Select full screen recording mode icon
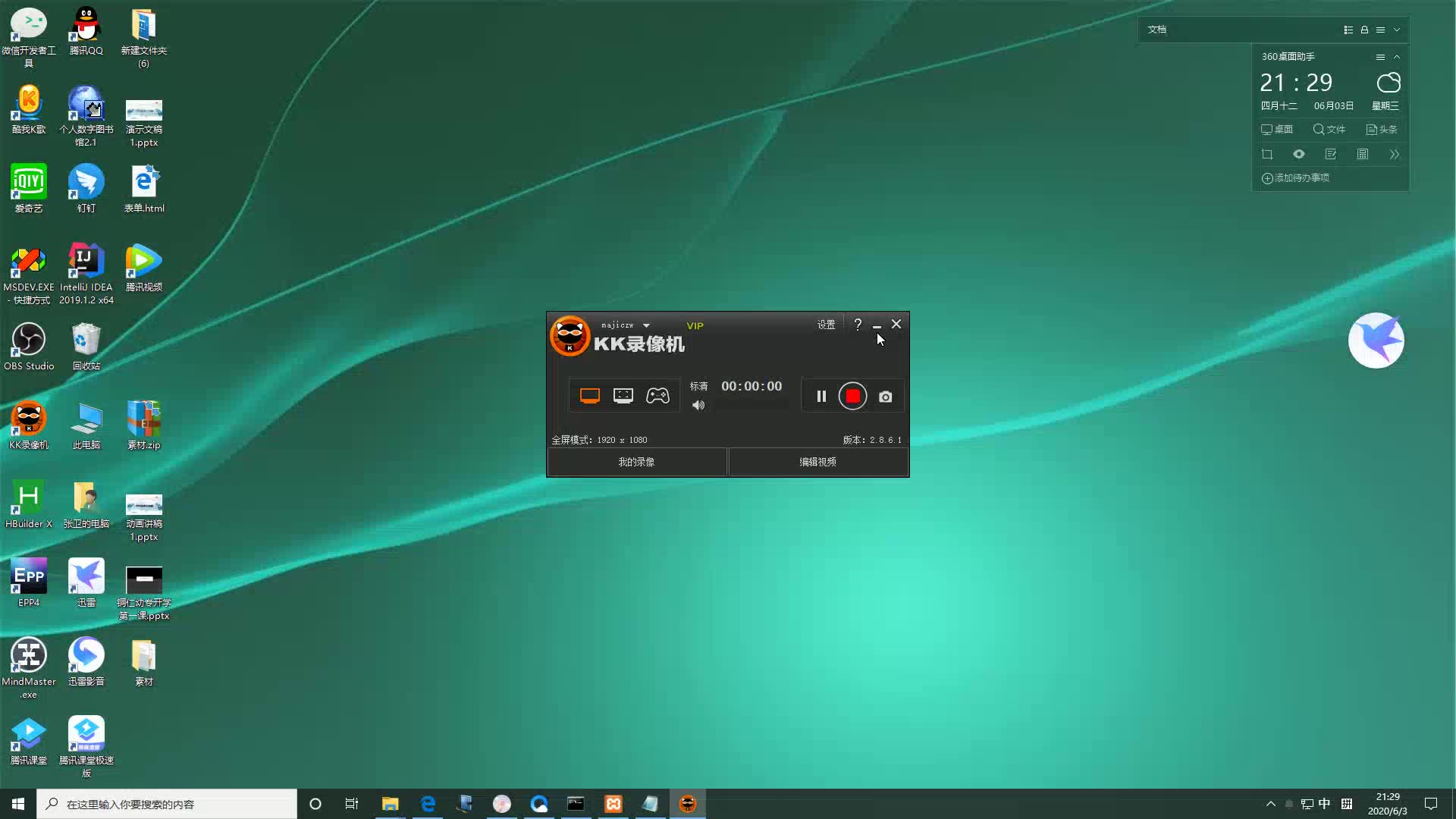The height and width of the screenshot is (819, 1456). [590, 396]
